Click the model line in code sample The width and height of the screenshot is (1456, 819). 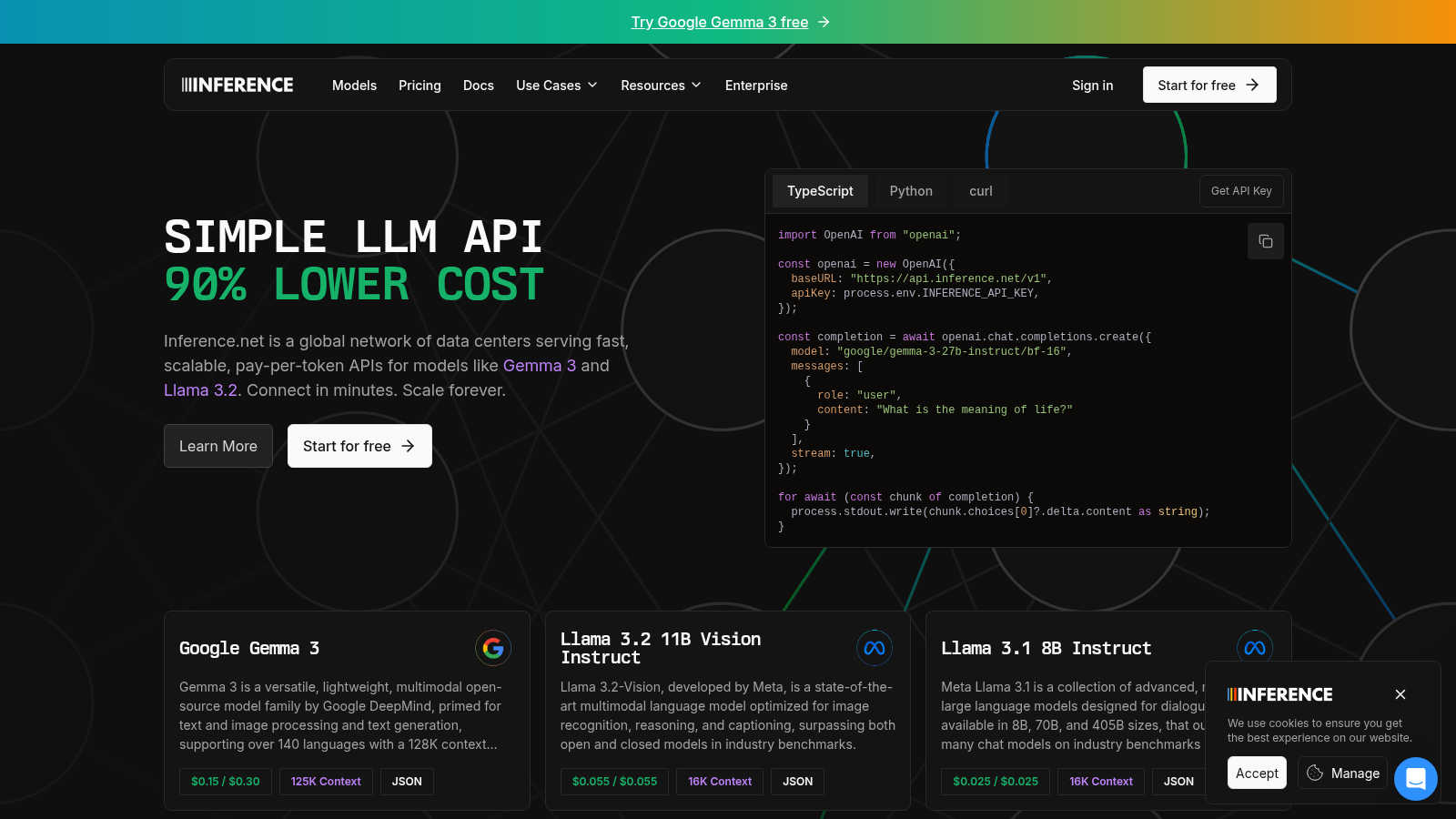click(931, 351)
